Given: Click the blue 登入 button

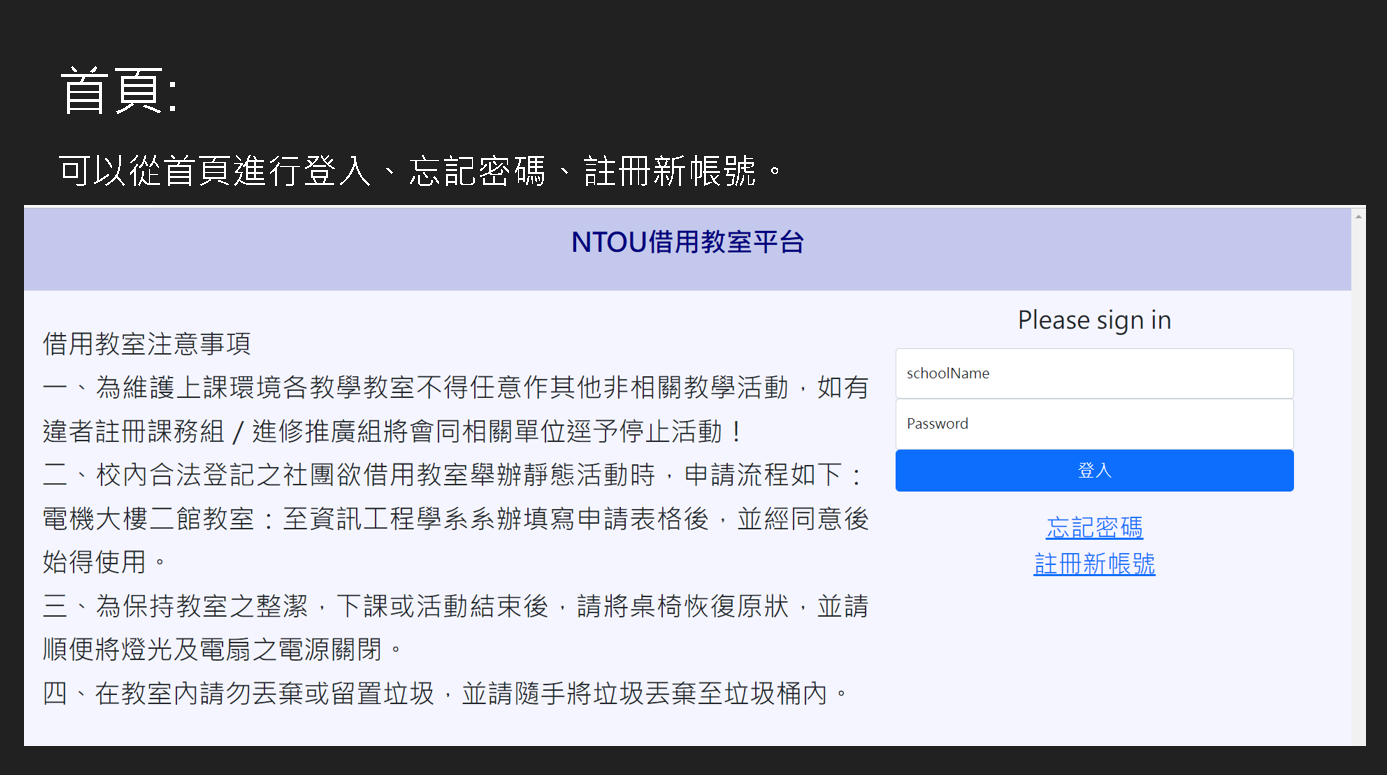Looking at the screenshot, I should tap(1094, 470).
